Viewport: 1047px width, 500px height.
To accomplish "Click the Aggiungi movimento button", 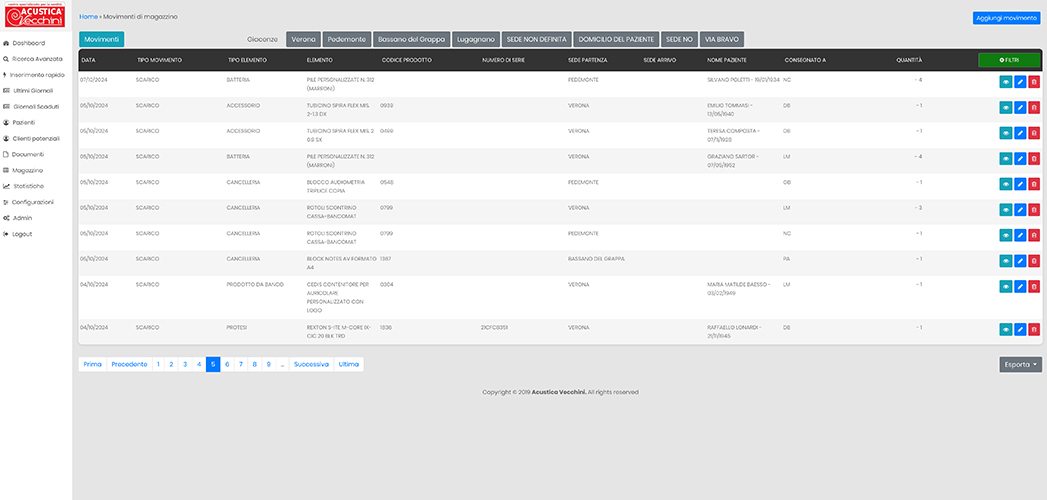I will [1006, 18].
